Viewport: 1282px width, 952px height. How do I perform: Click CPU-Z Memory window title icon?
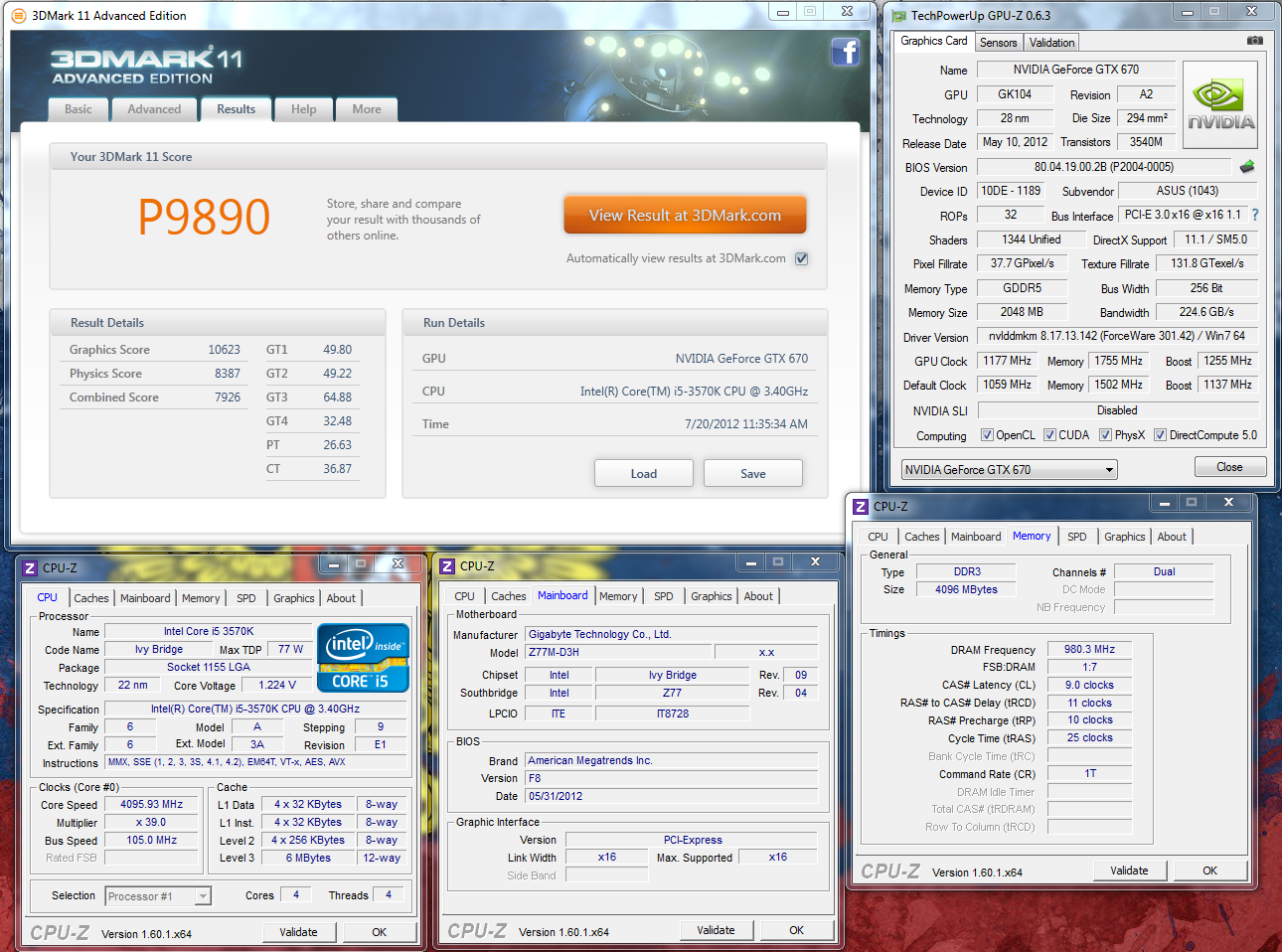coord(861,506)
